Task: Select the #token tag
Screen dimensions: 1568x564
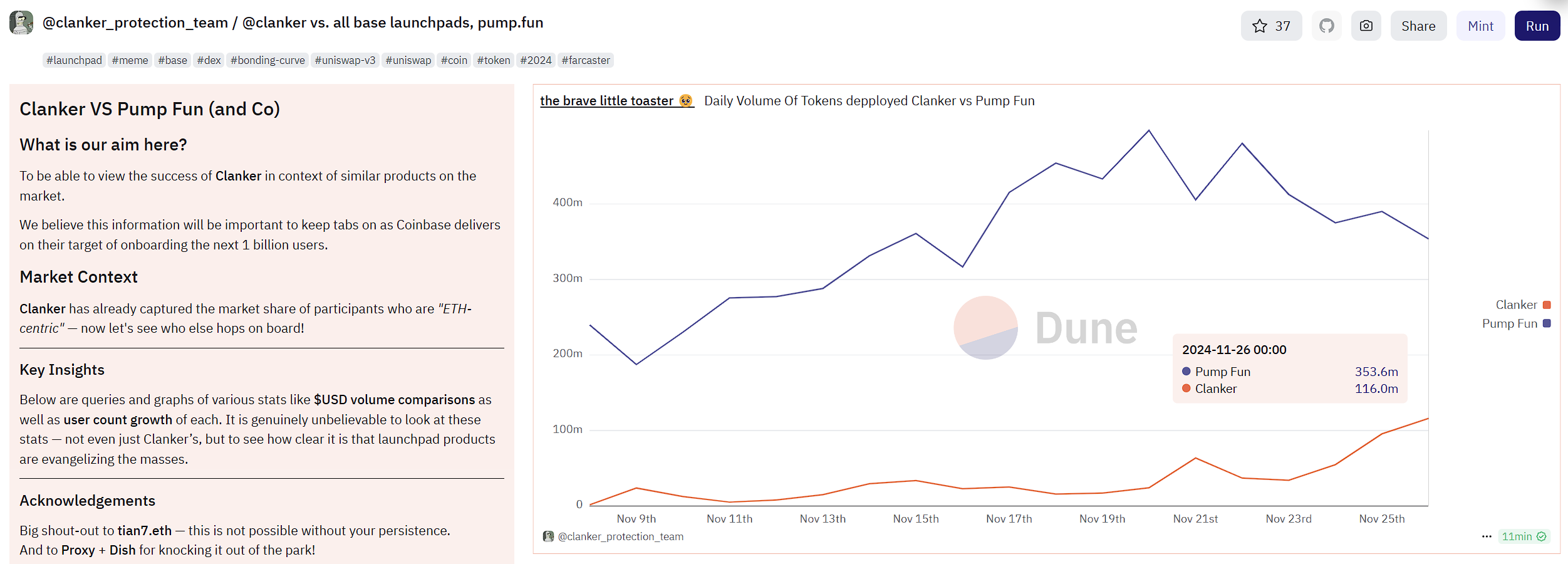Action: (x=494, y=60)
